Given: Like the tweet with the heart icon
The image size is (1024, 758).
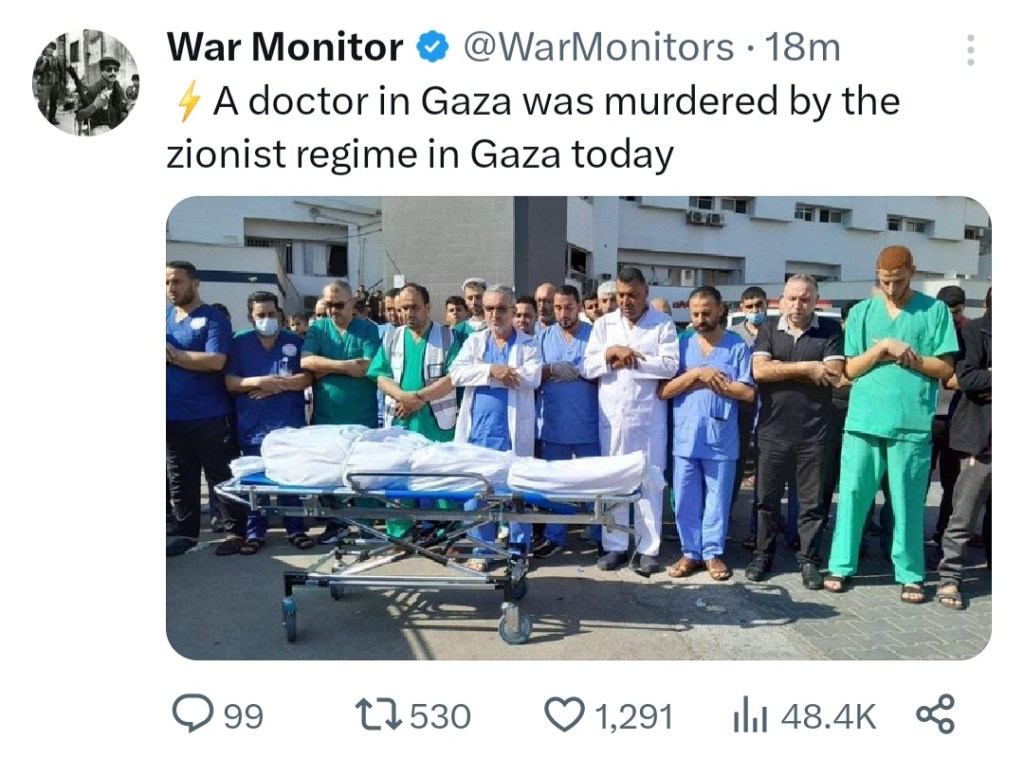Looking at the screenshot, I should pyautogui.click(x=566, y=715).
